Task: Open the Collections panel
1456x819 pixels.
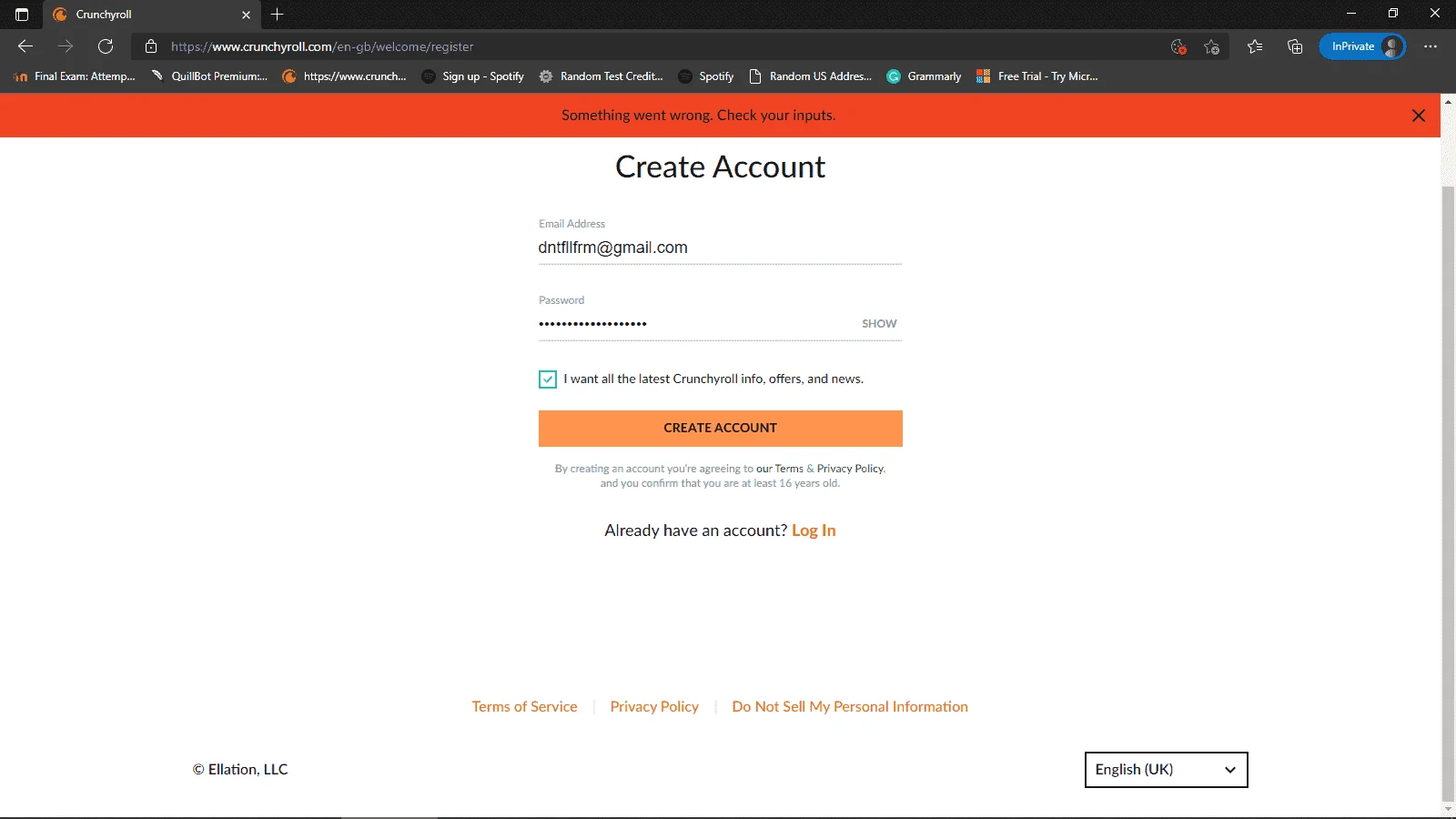Action: [1295, 46]
